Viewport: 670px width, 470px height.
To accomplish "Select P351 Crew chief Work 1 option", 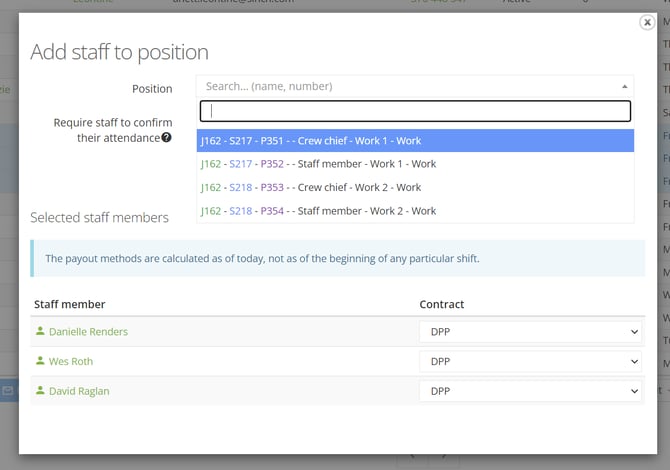I will pyautogui.click(x=415, y=141).
